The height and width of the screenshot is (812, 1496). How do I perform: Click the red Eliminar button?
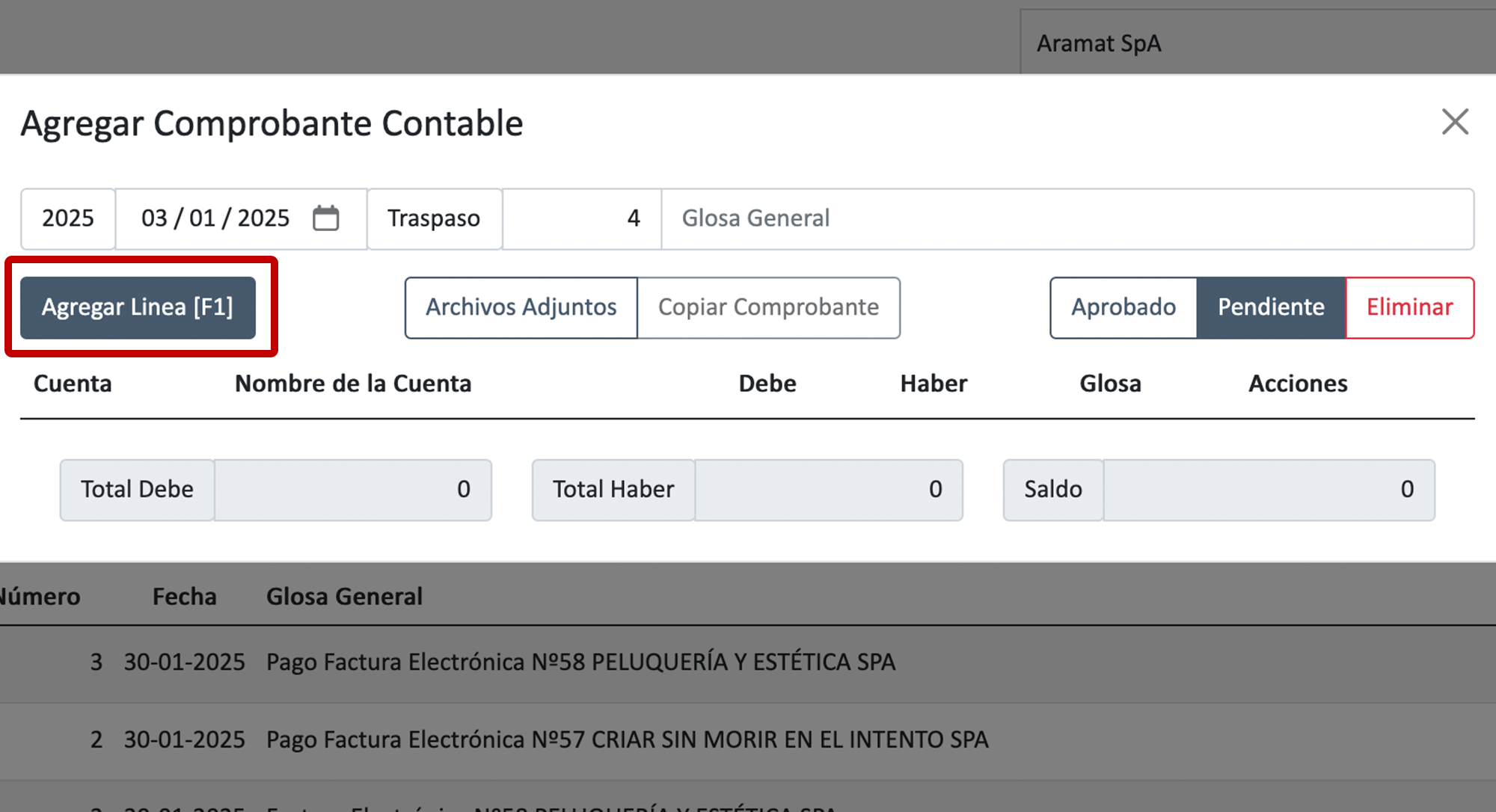tap(1409, 307)
